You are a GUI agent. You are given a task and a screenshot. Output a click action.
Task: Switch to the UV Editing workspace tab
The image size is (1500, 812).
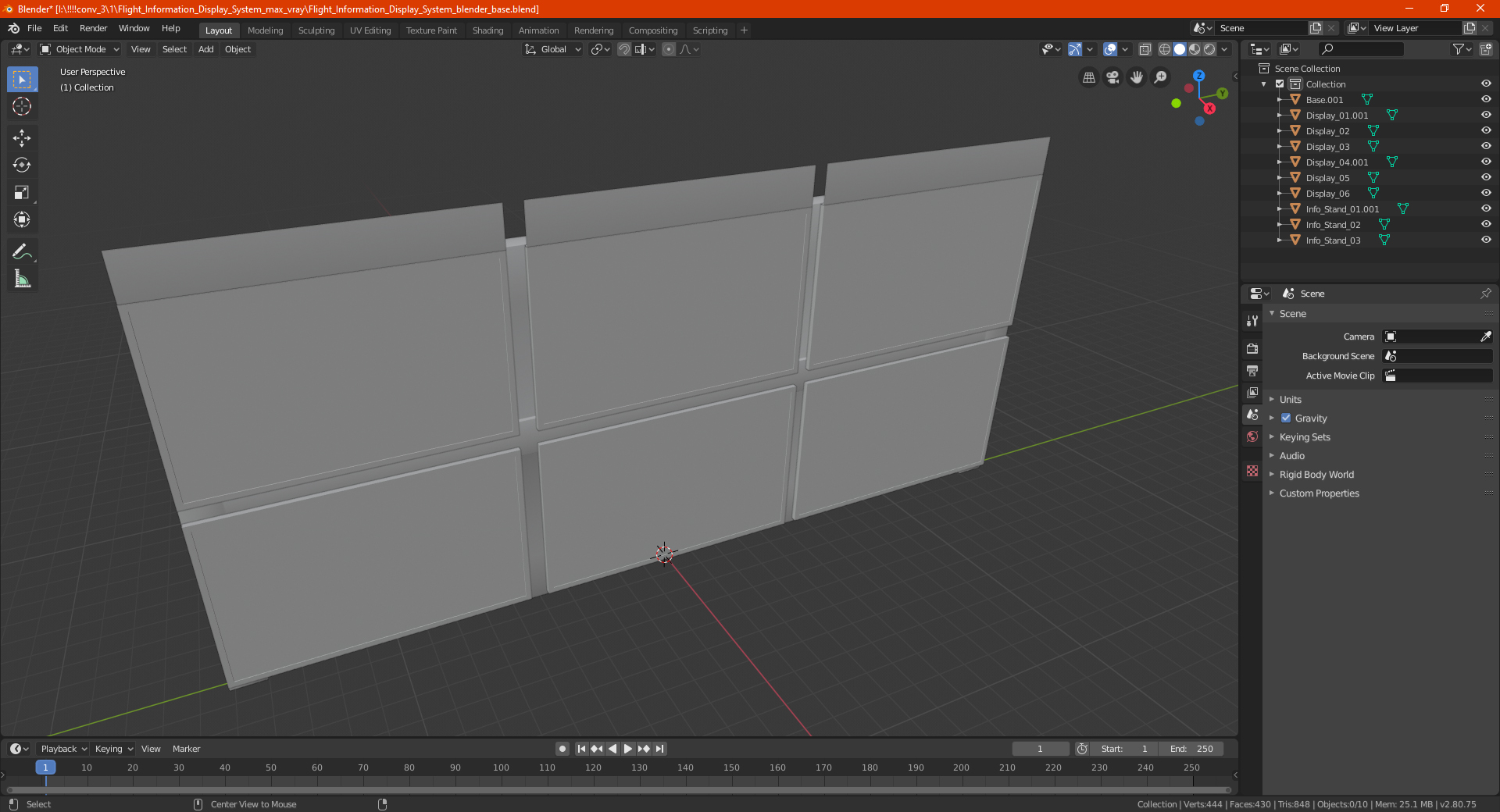click(x=370, y=30)
